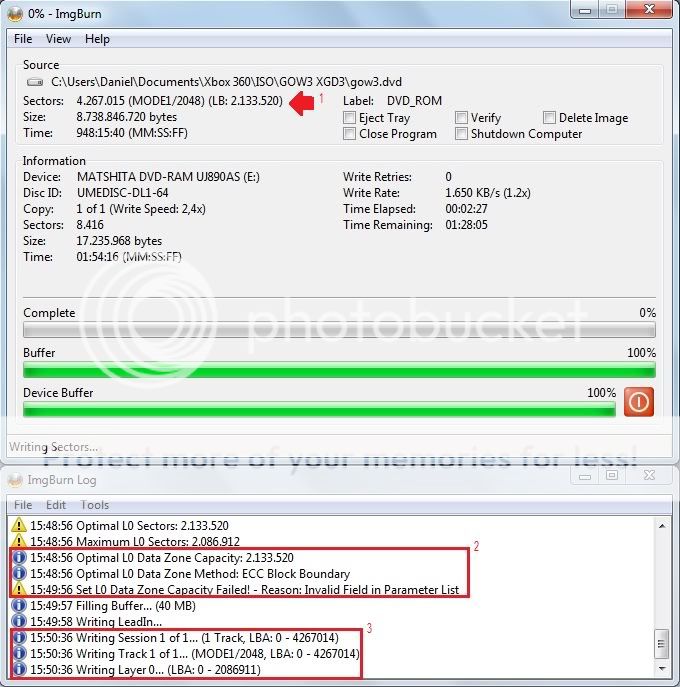Click the Information Time value 01:54:16

[129, 257]
